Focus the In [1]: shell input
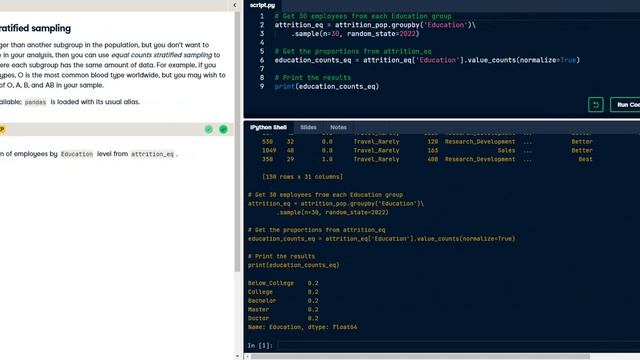640x360 pixels. point(457,345)
